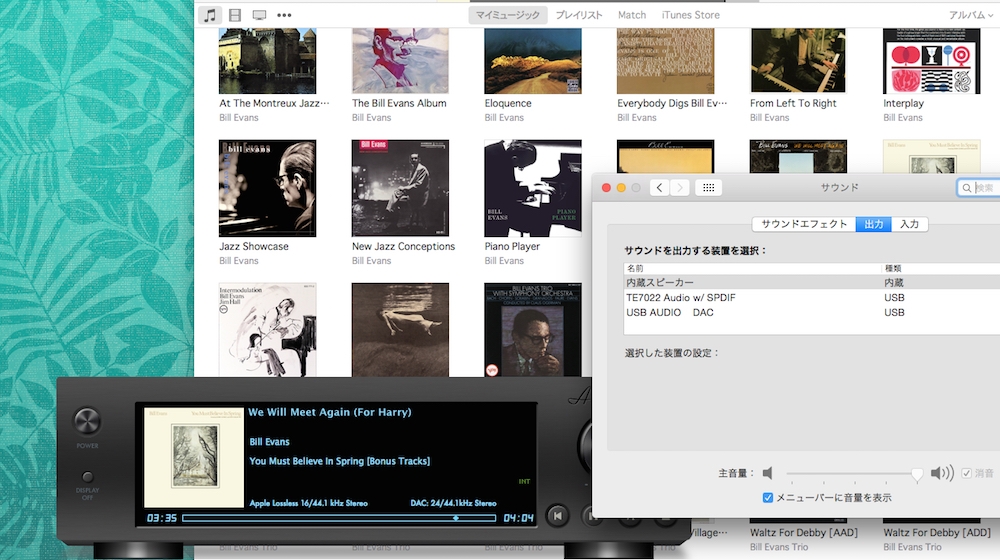
Task: Open the New Jazz Conceptions album cover
Action: click(x=400, y=188)
